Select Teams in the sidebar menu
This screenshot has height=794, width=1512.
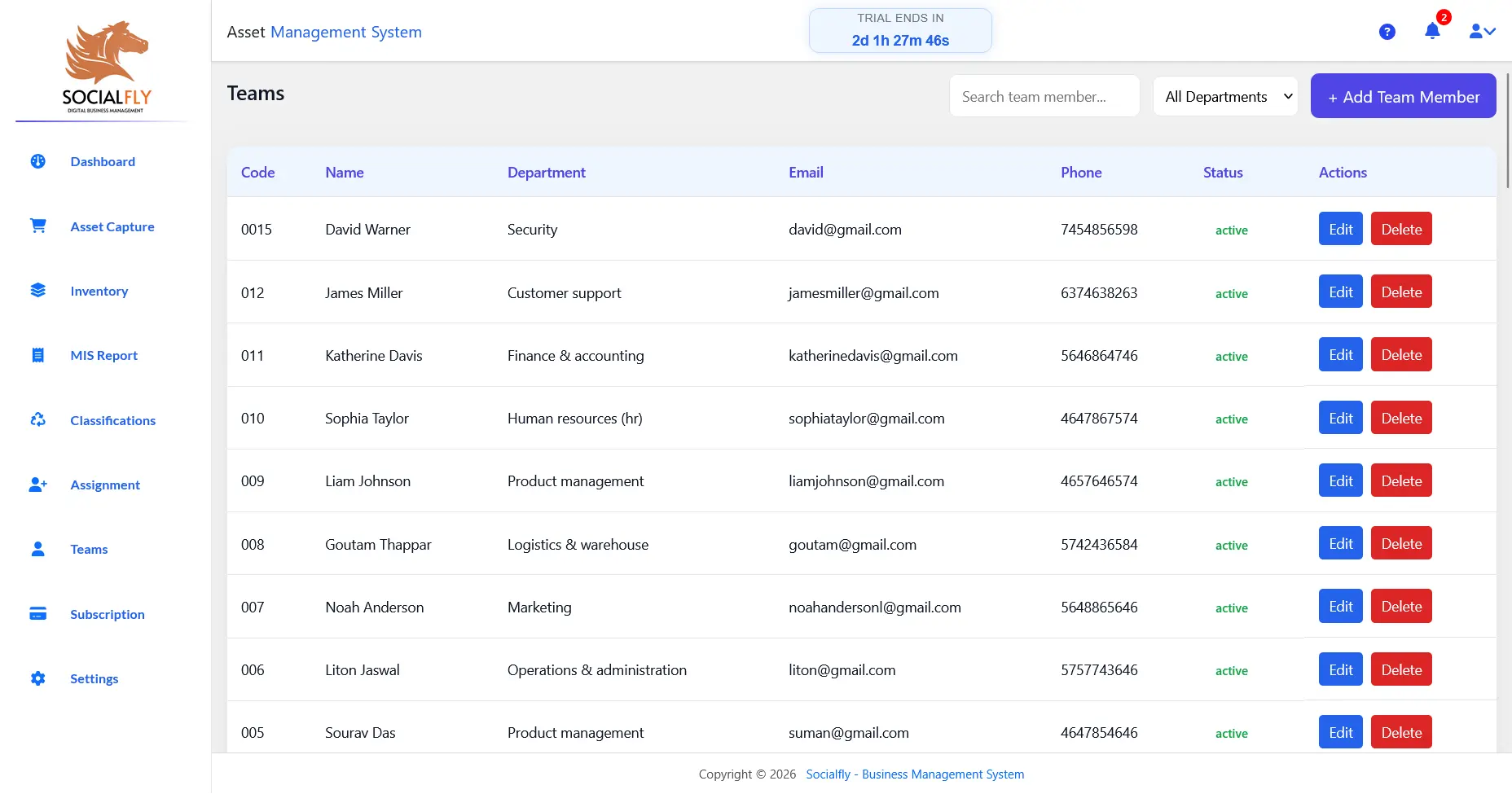(88, 549)
